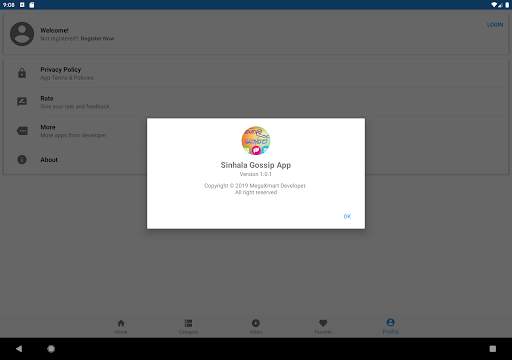The height and width of the screenshot is (360, 512).
Task: Click the About info icon
Action: [x=22, y=160]
